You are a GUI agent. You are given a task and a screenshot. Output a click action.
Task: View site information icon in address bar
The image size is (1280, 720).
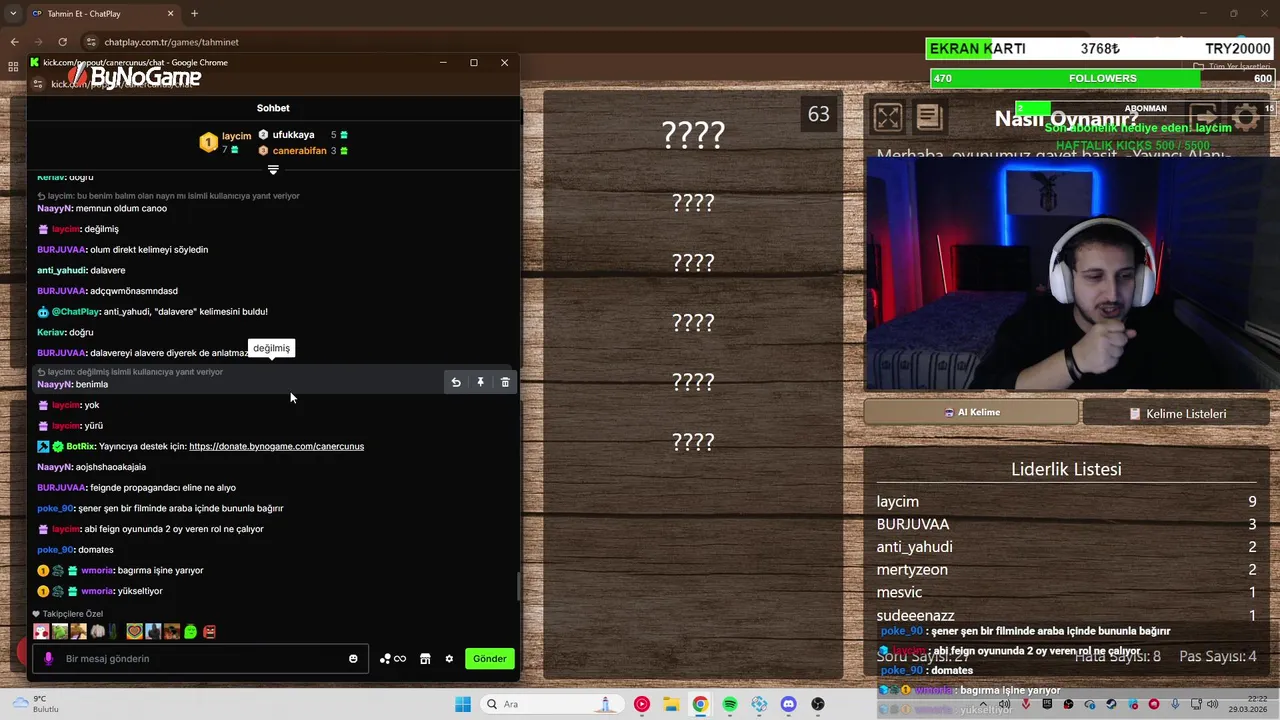click(91, 42)
